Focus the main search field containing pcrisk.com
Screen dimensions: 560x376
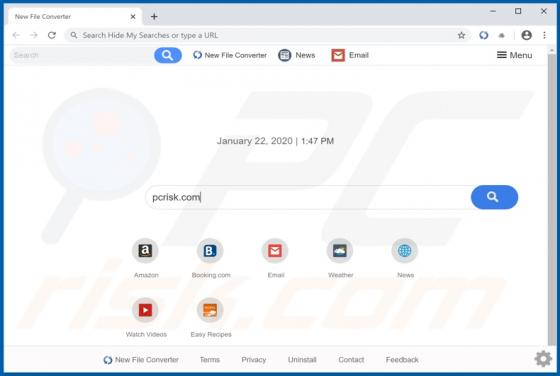point(308,197)
